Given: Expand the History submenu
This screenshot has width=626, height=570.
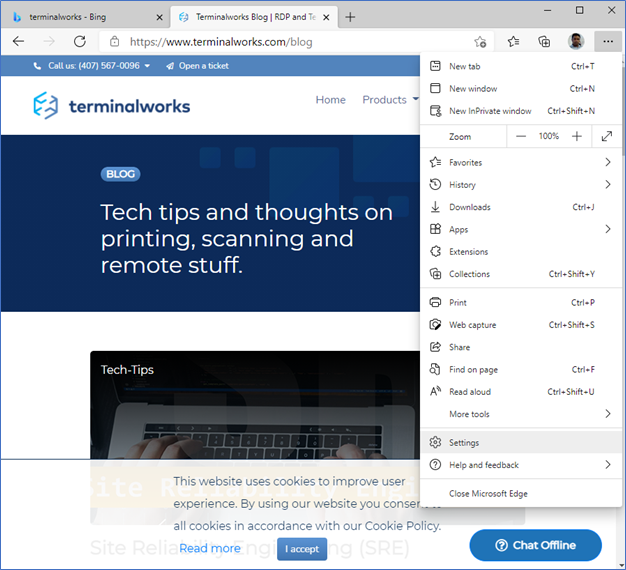Looking at the screenshot, I should (521, 185).
